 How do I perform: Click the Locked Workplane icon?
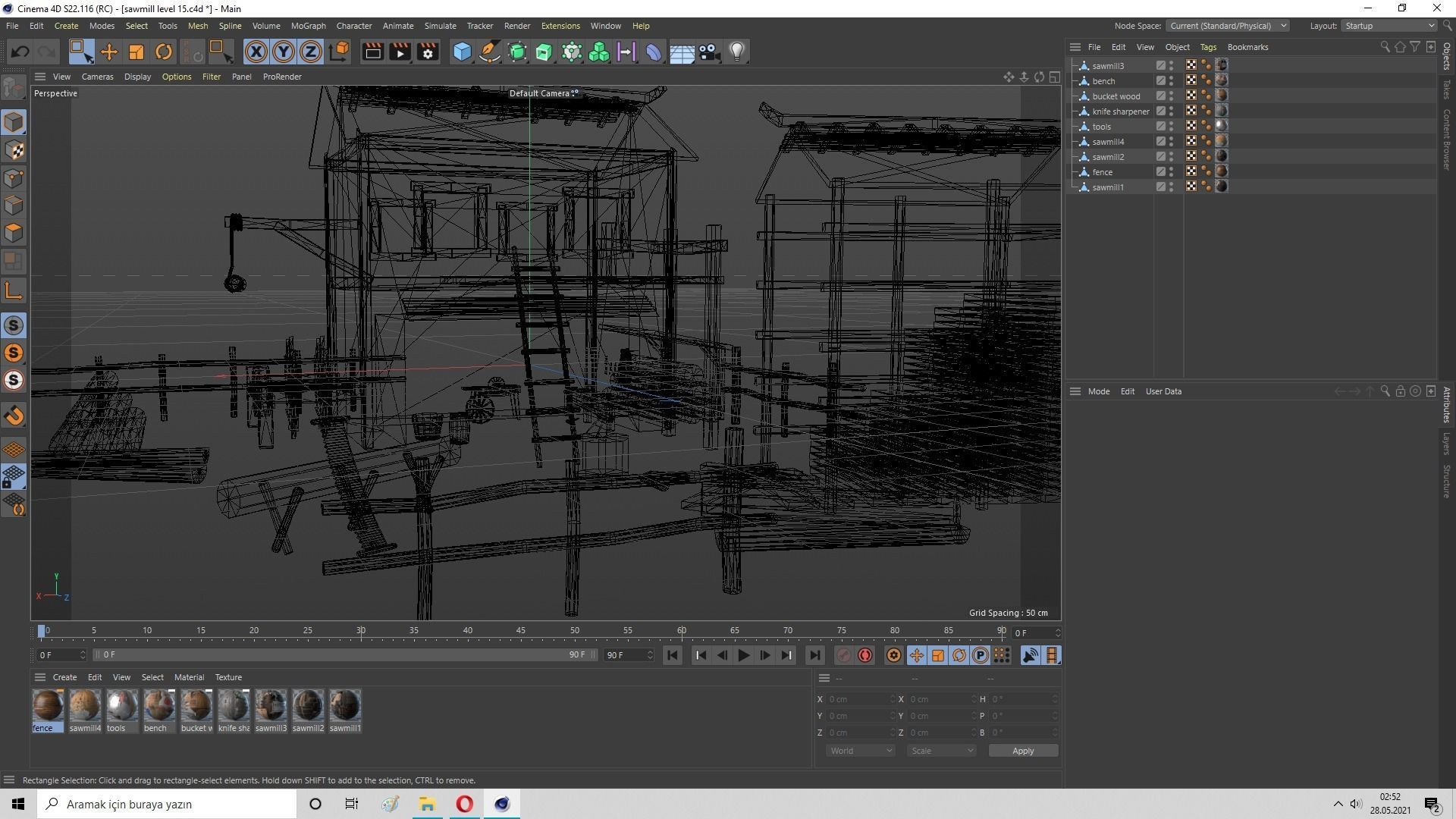(14, 477)
